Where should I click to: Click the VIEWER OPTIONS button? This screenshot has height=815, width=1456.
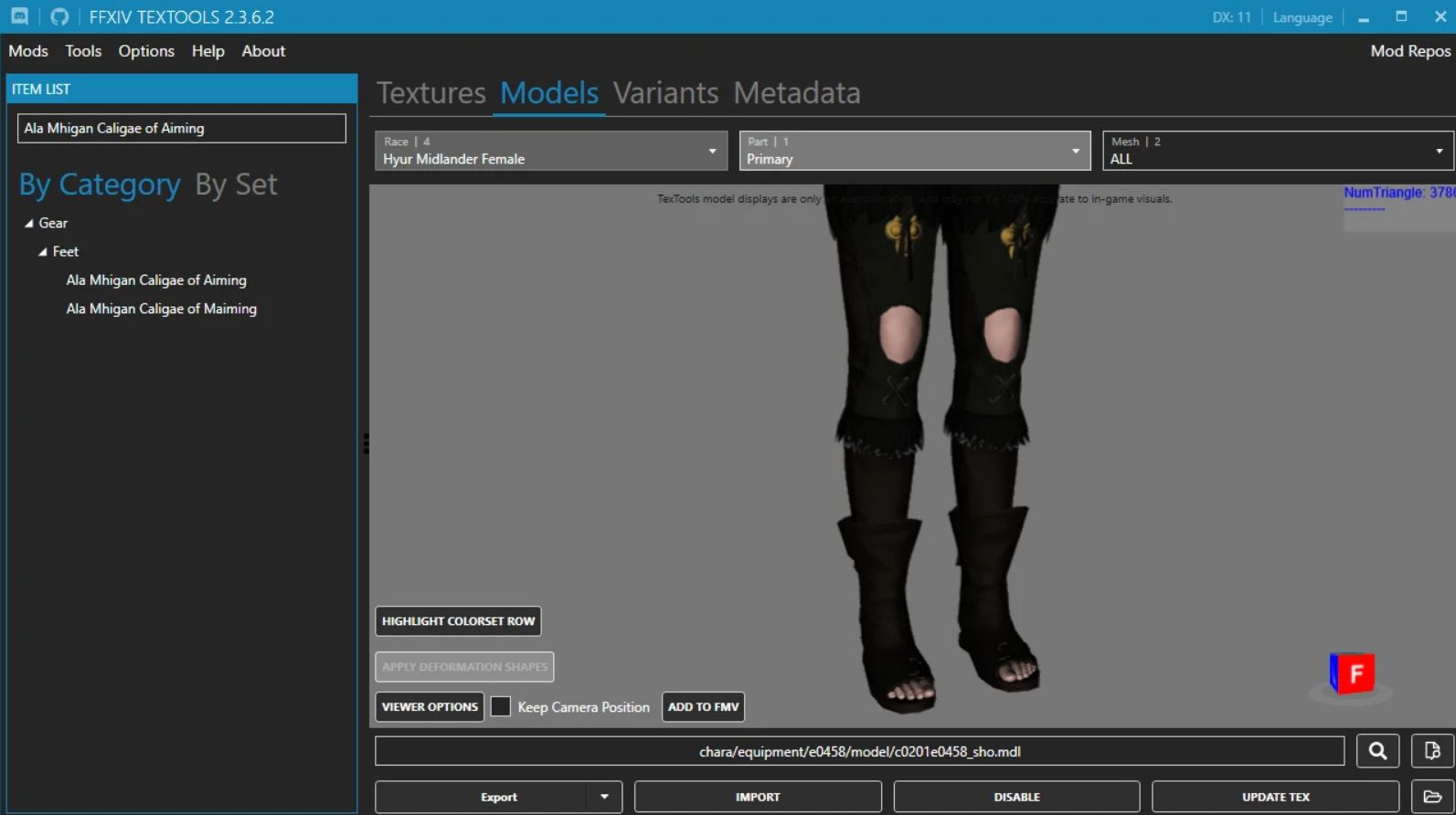(x=430, y=706)
